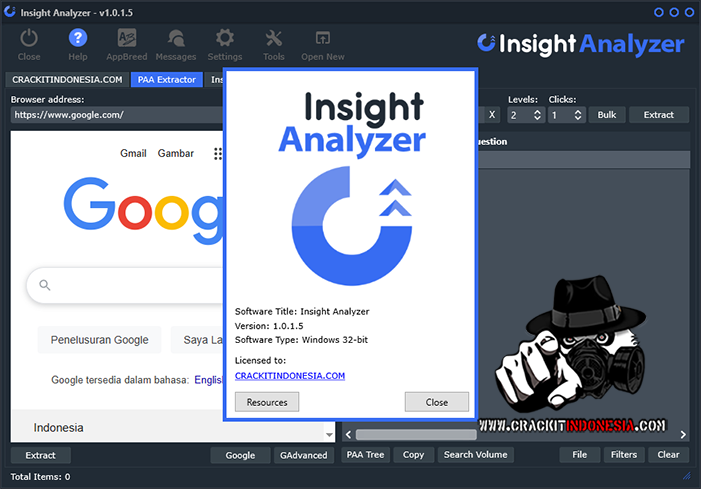Open Help from the toolbar
Viewport: 701px width, 489px height.
coord(78,39)
